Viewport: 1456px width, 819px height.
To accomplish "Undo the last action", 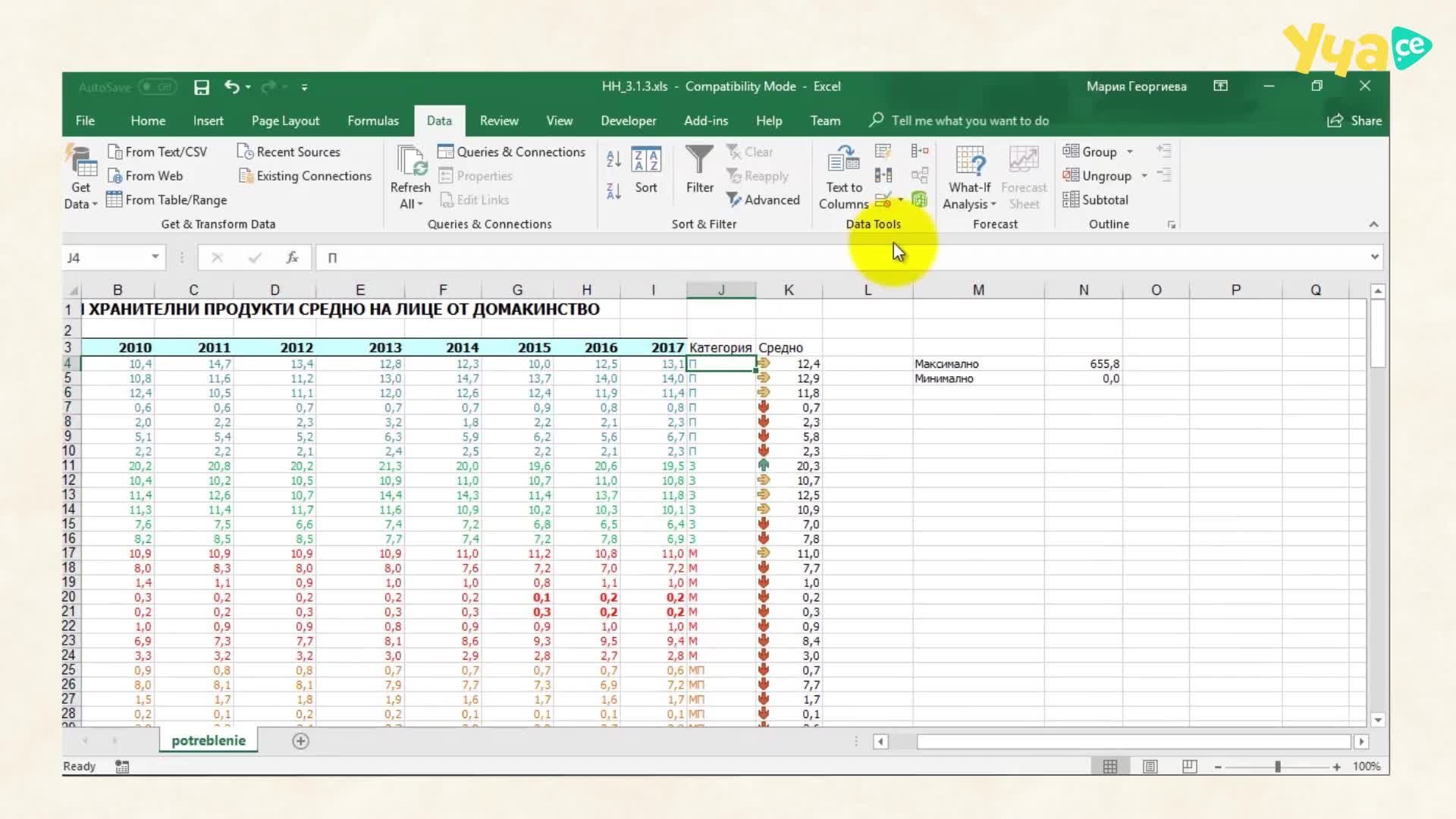I will [x=232, y=87].
